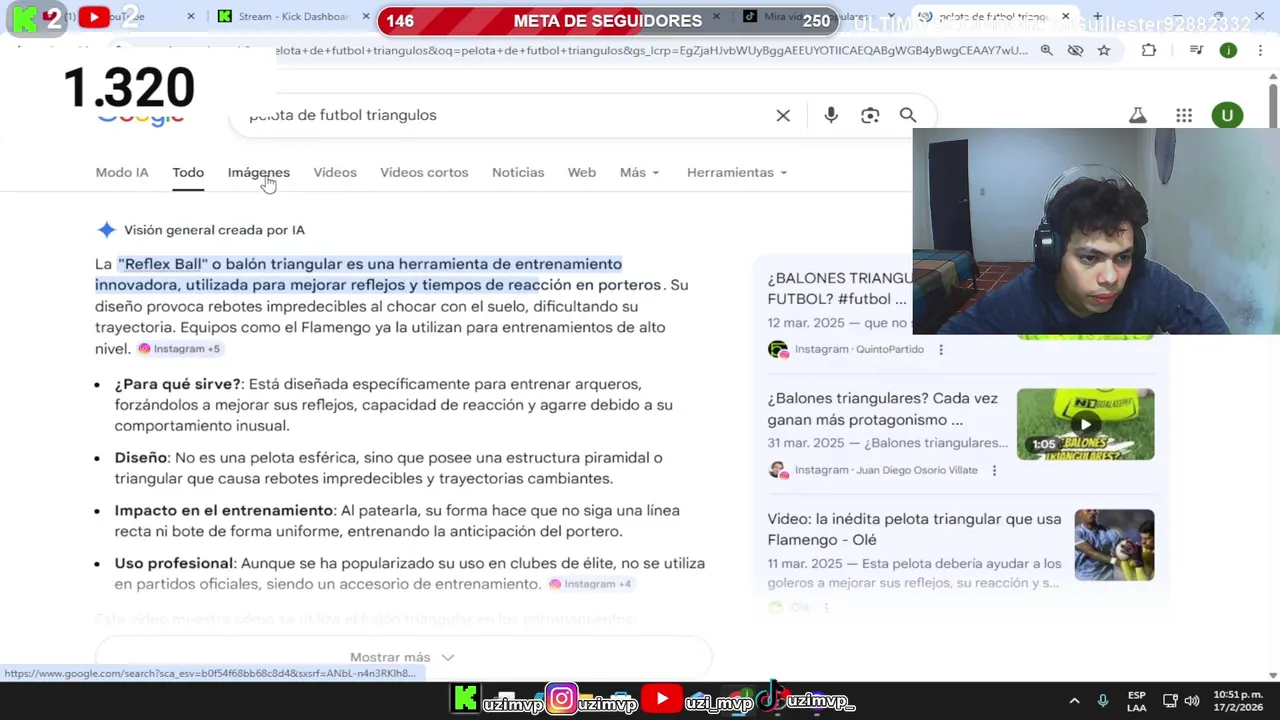The width and height of the screenshot is (1280, 720).
Task: Click the zoom magnifier in the address bar
Action: [1046, 50]
